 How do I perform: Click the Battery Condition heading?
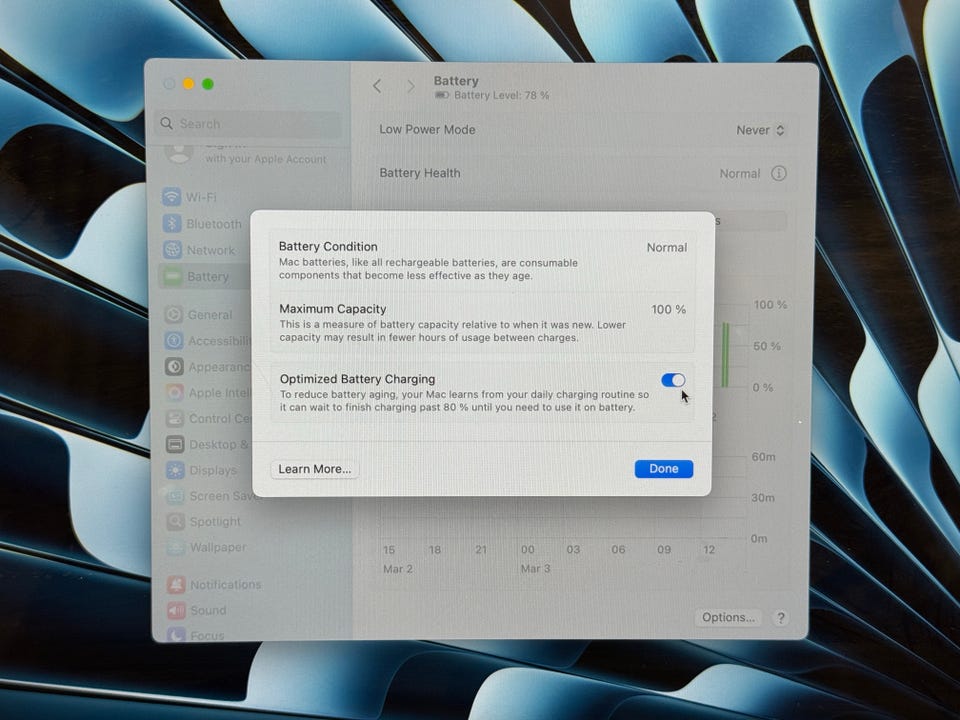click(x=328, y=247)
